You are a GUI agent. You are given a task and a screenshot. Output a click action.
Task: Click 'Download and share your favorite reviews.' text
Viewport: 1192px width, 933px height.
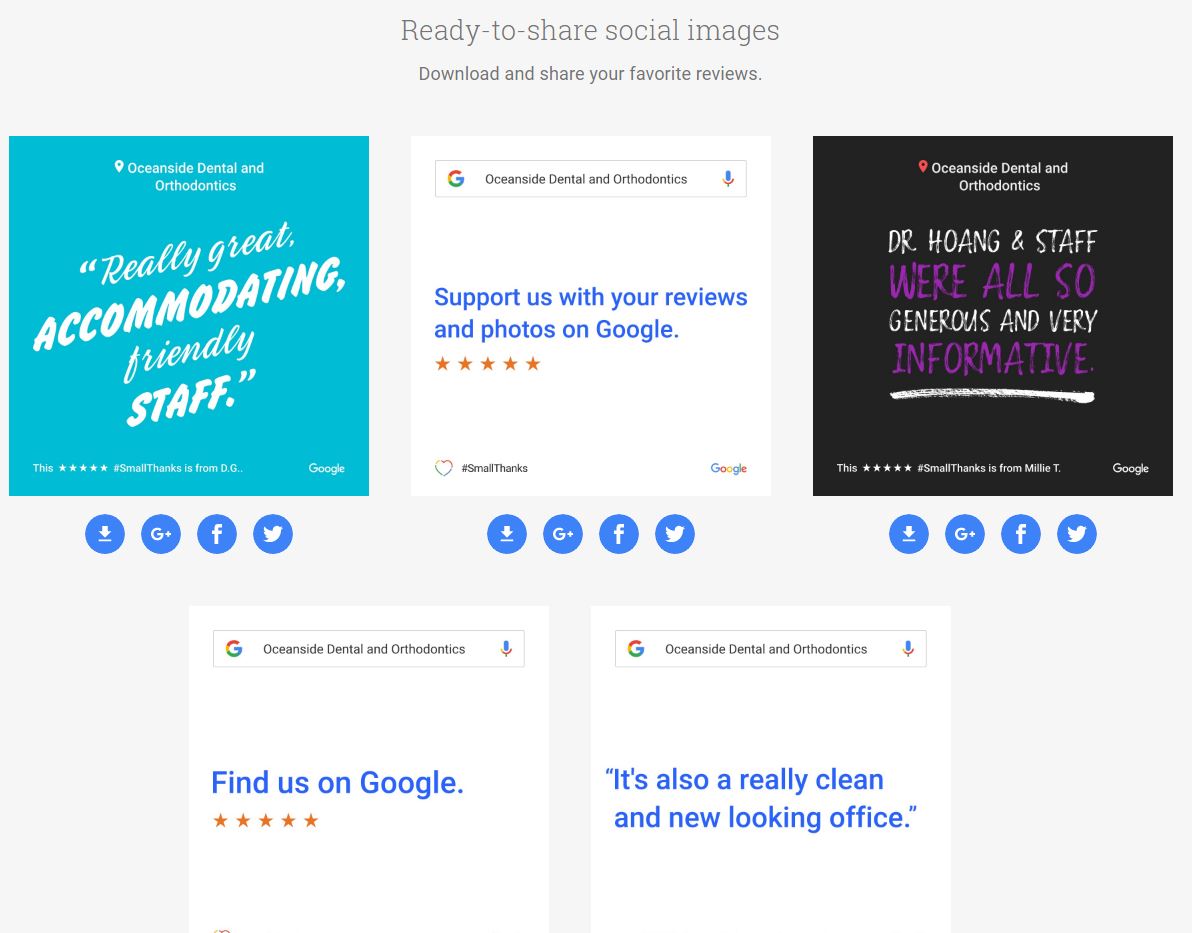click(x=590, y=74)
